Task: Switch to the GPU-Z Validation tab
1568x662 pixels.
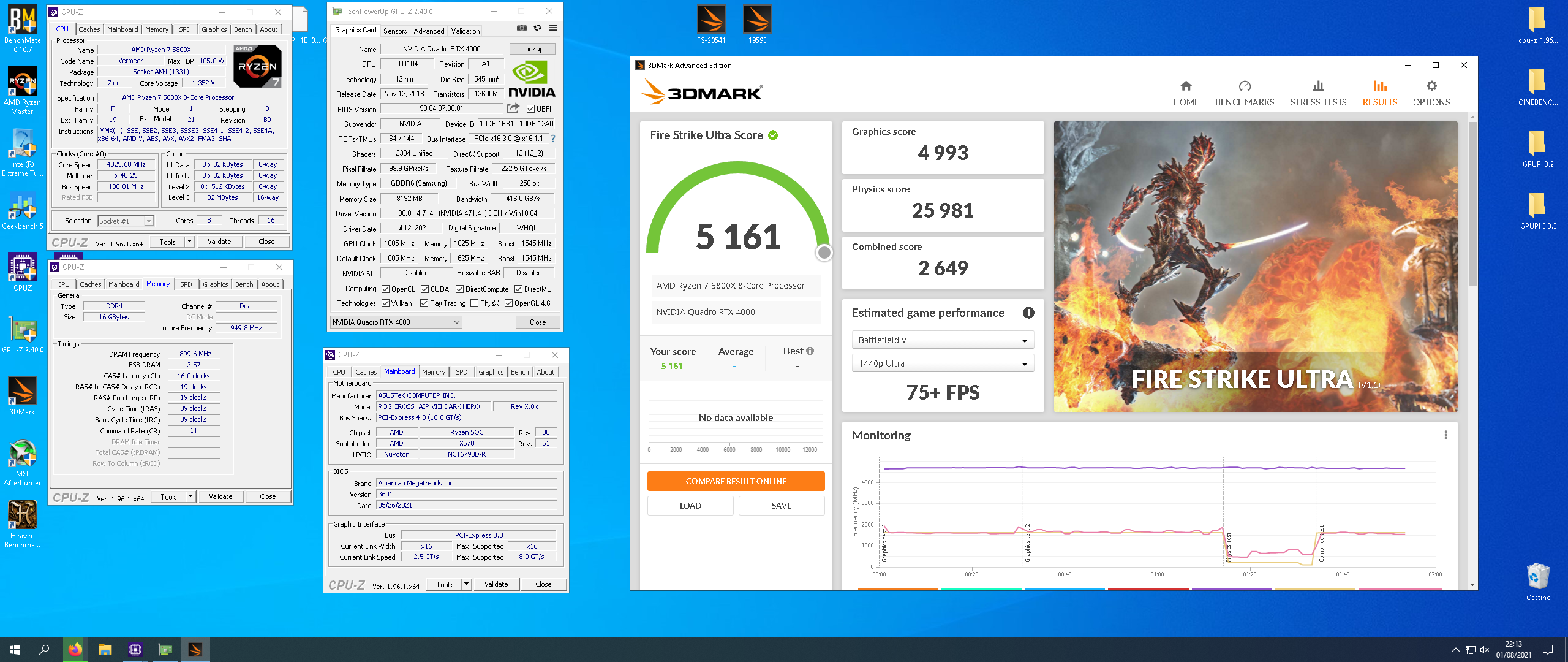Action: 466,31
